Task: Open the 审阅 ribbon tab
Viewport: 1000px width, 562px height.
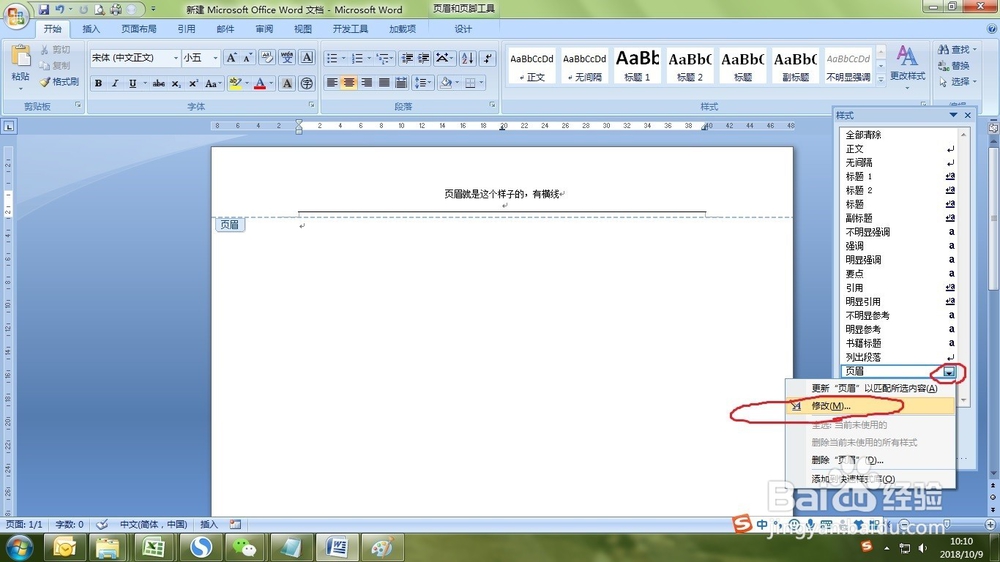Action: (x=264, y=29)
